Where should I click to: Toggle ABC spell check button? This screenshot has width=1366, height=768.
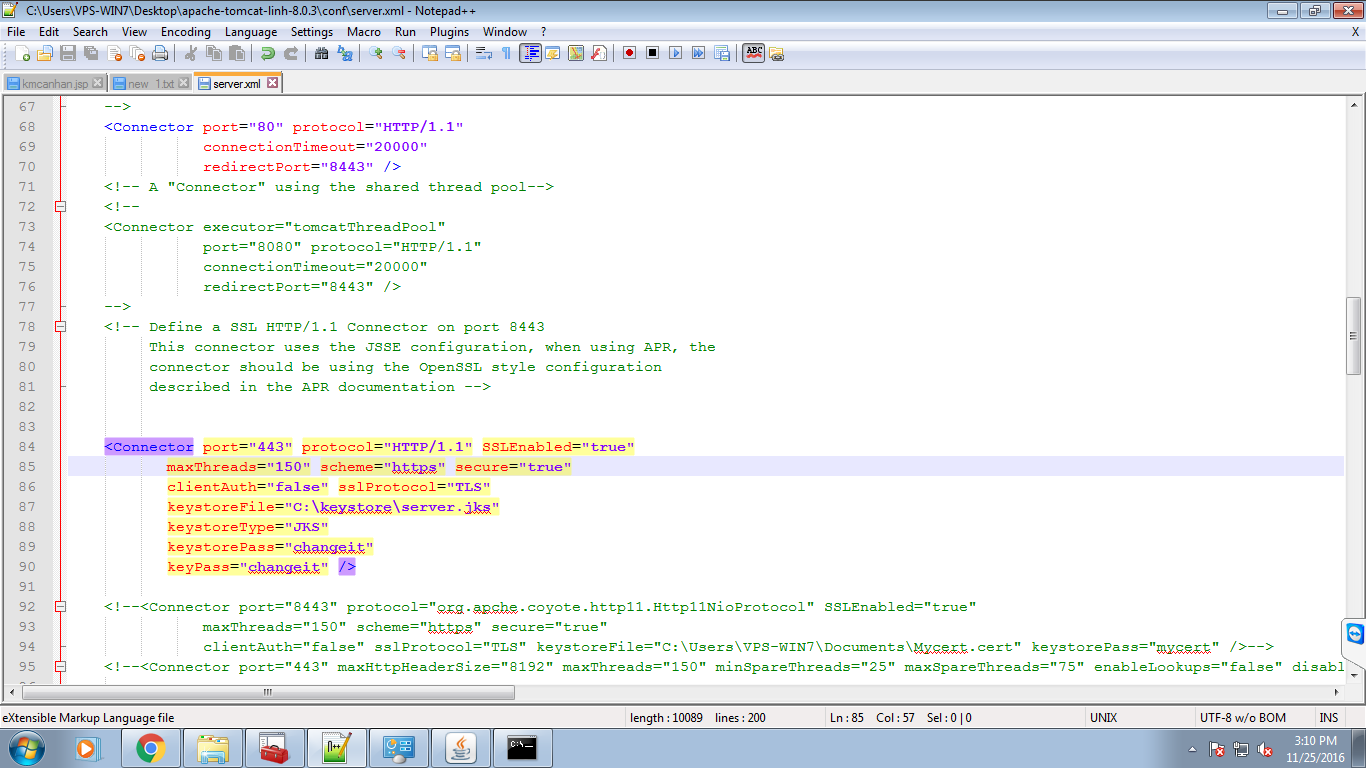[x=754, y=53]
